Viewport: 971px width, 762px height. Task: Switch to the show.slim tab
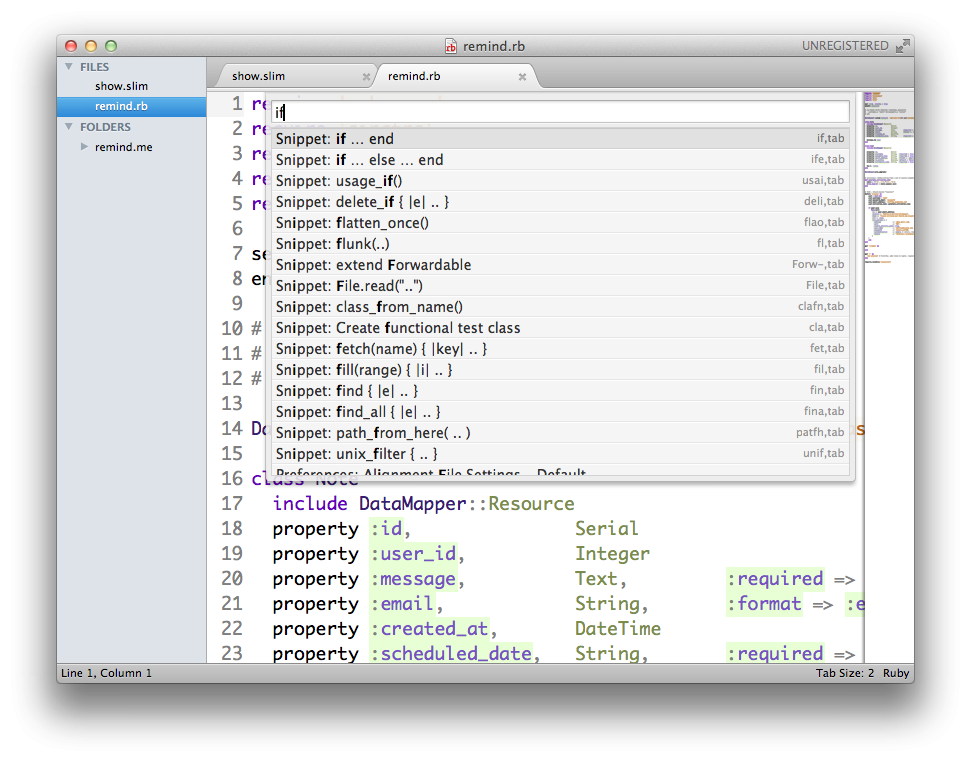[258, 77]
